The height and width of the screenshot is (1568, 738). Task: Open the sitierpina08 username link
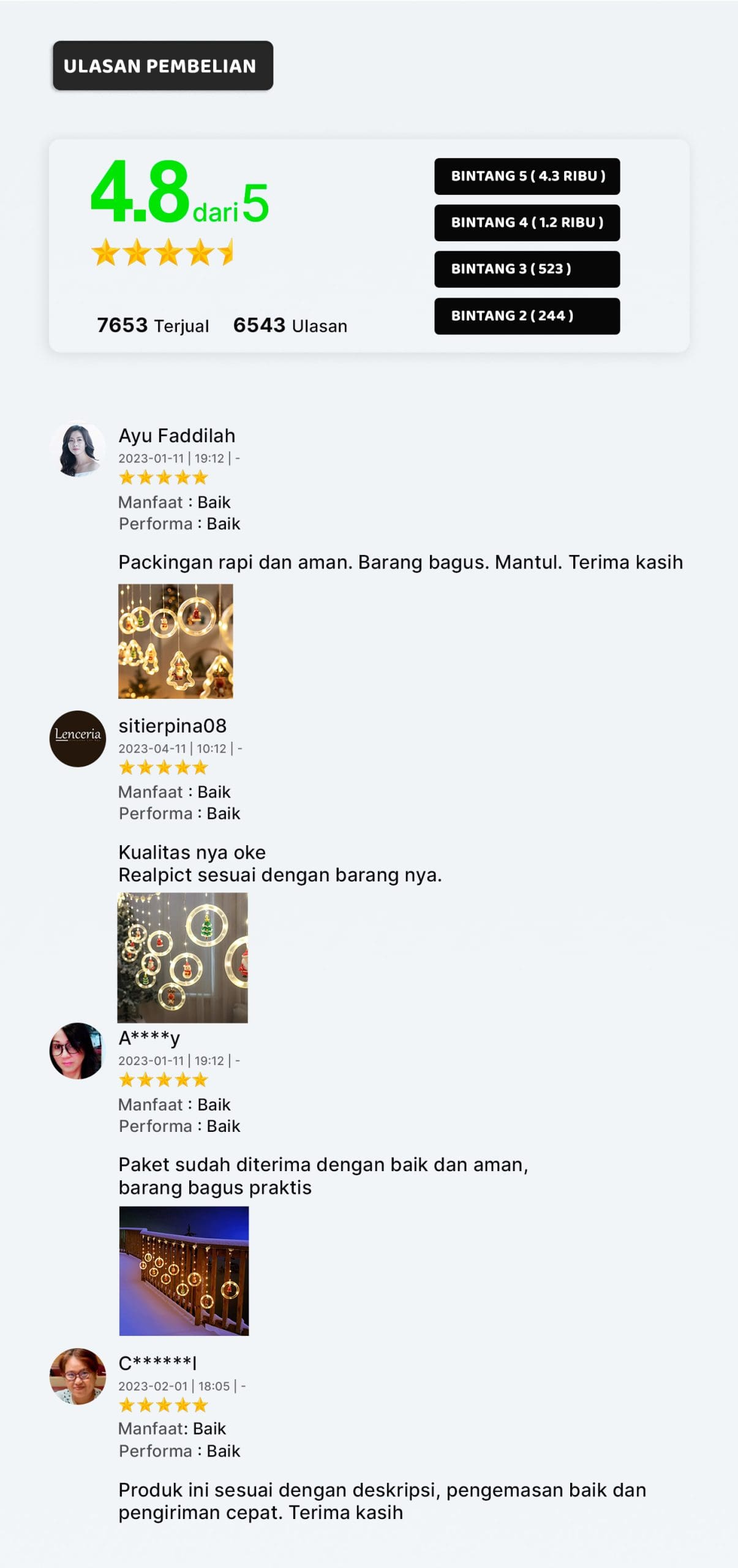172,726
